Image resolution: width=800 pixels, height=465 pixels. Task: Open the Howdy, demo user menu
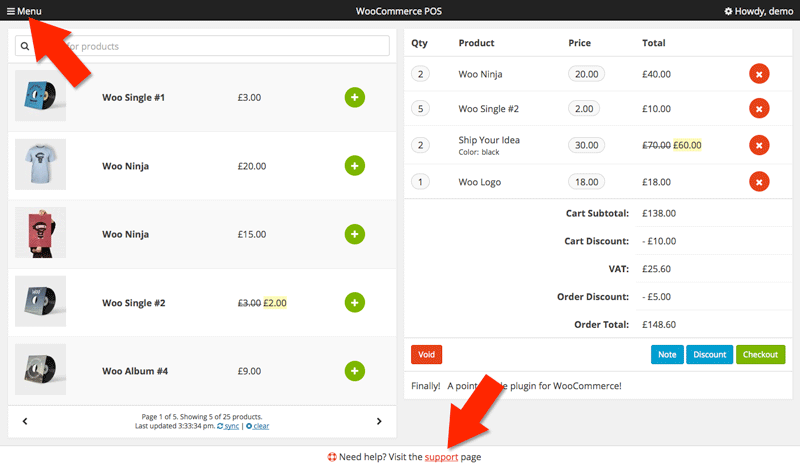(758, 11)
